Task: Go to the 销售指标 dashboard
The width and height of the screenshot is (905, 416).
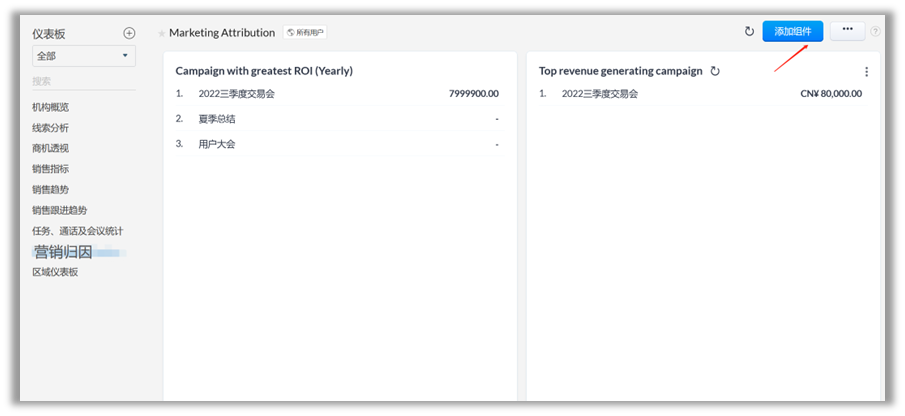Action: coord(50,169)
